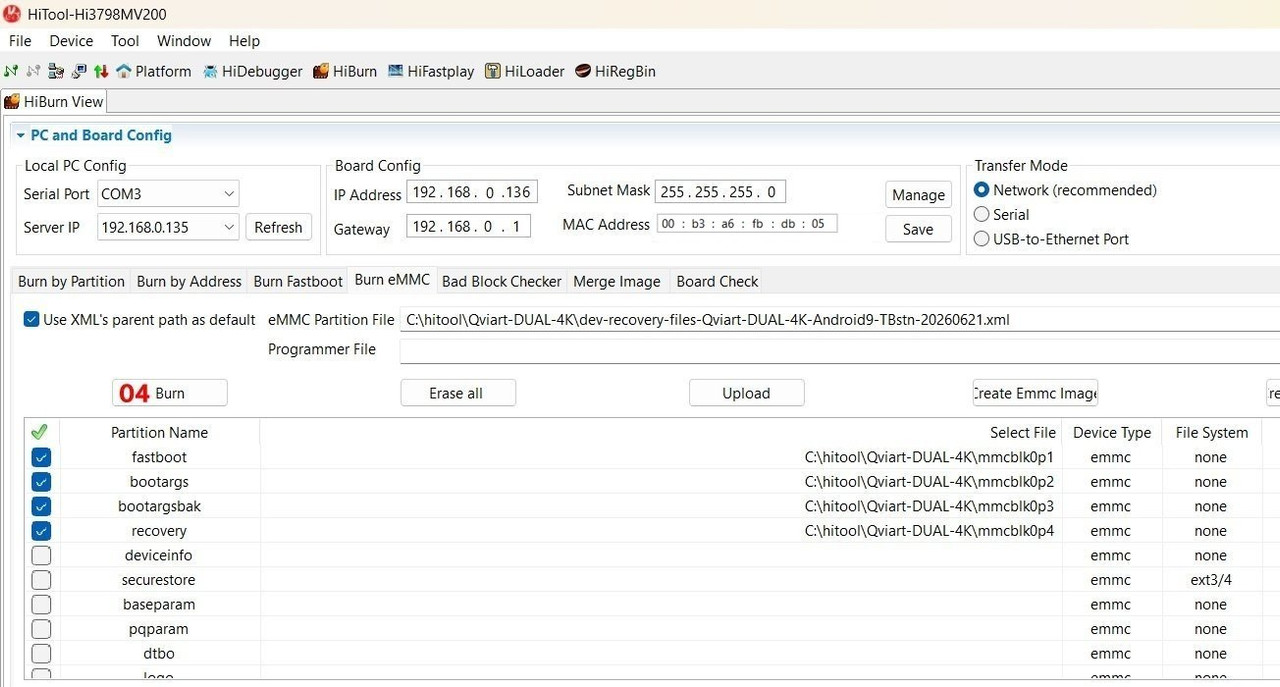Image resolution: width=1280 pixels, height=687 pixels.
Task: Open the File menu
Action: click(20, 41)
